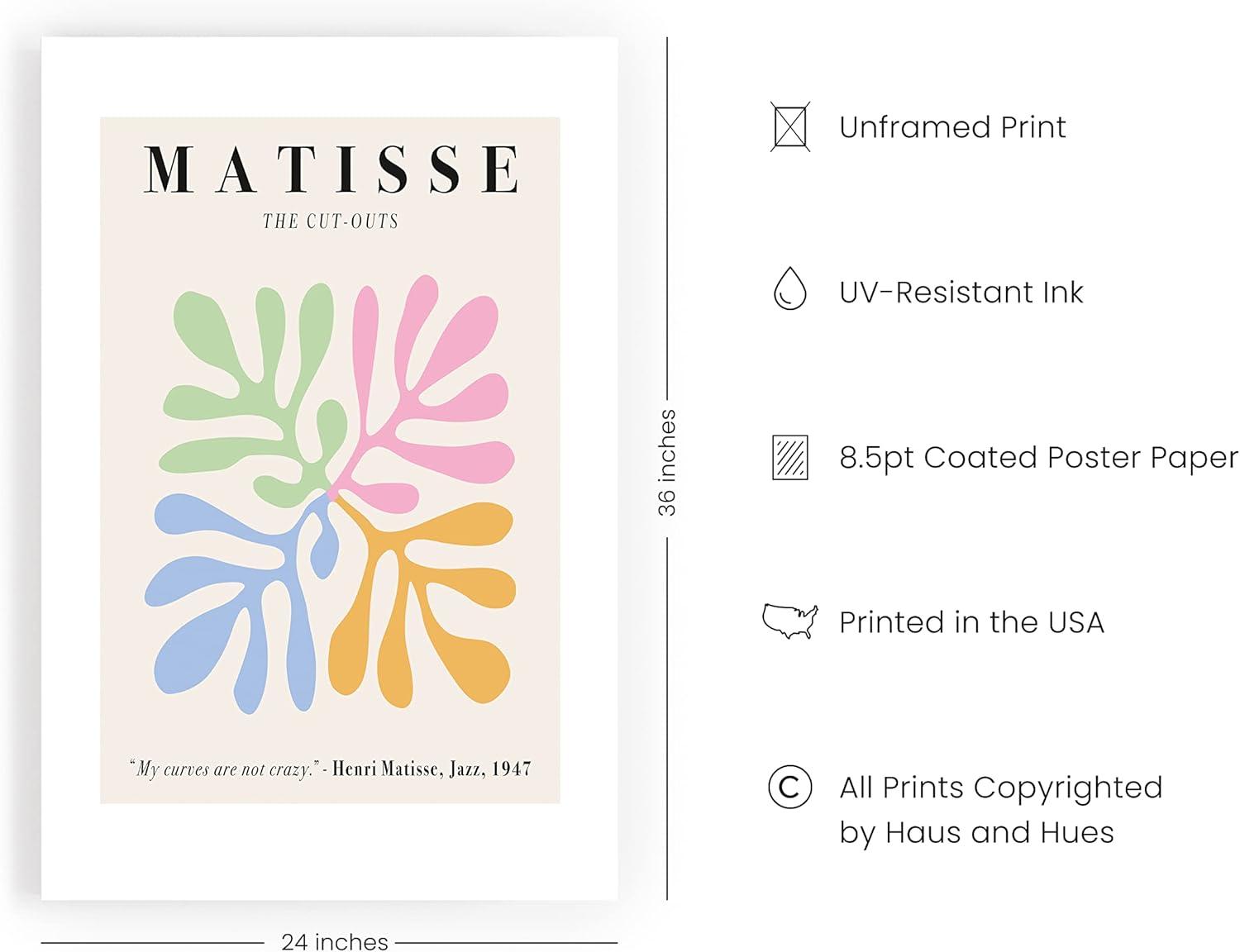
Task: Click the "Printed in the USA" label
Action: tap(971, 622)
